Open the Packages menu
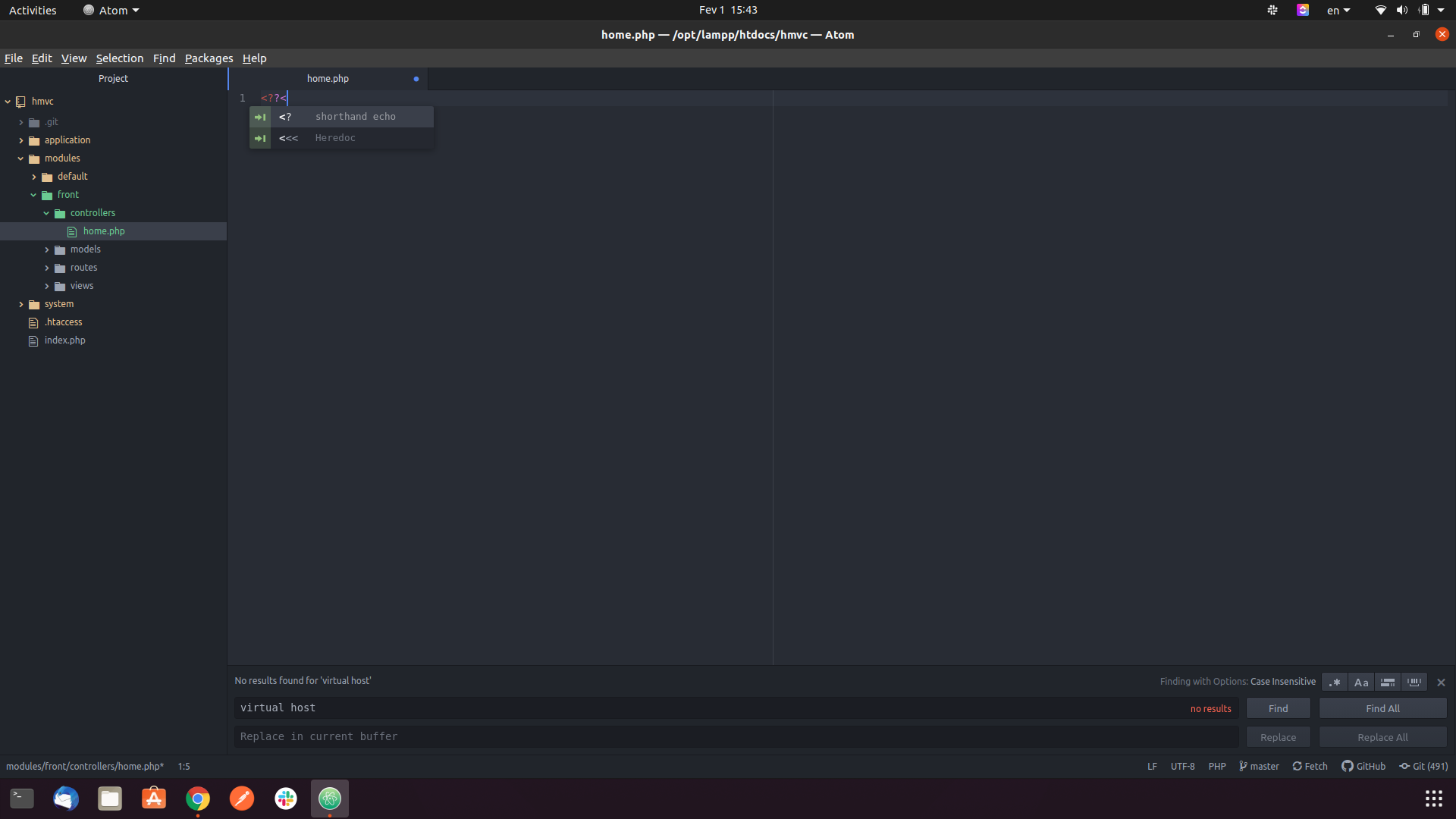Screen dimensions: 1456x819 pyautogui.click(x=209, y=58)
